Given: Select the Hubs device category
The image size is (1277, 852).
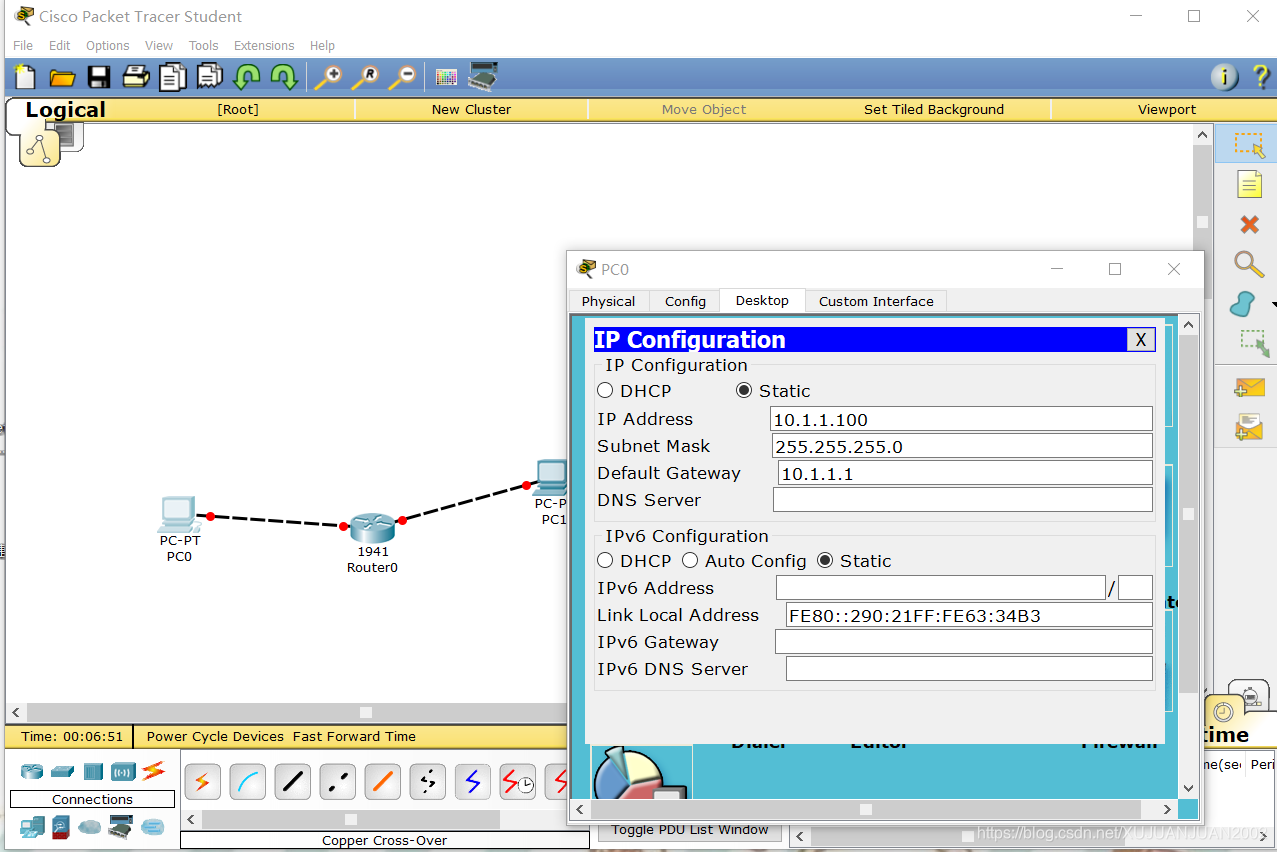Looking at the screenshot, I should [x=93, y=771].
